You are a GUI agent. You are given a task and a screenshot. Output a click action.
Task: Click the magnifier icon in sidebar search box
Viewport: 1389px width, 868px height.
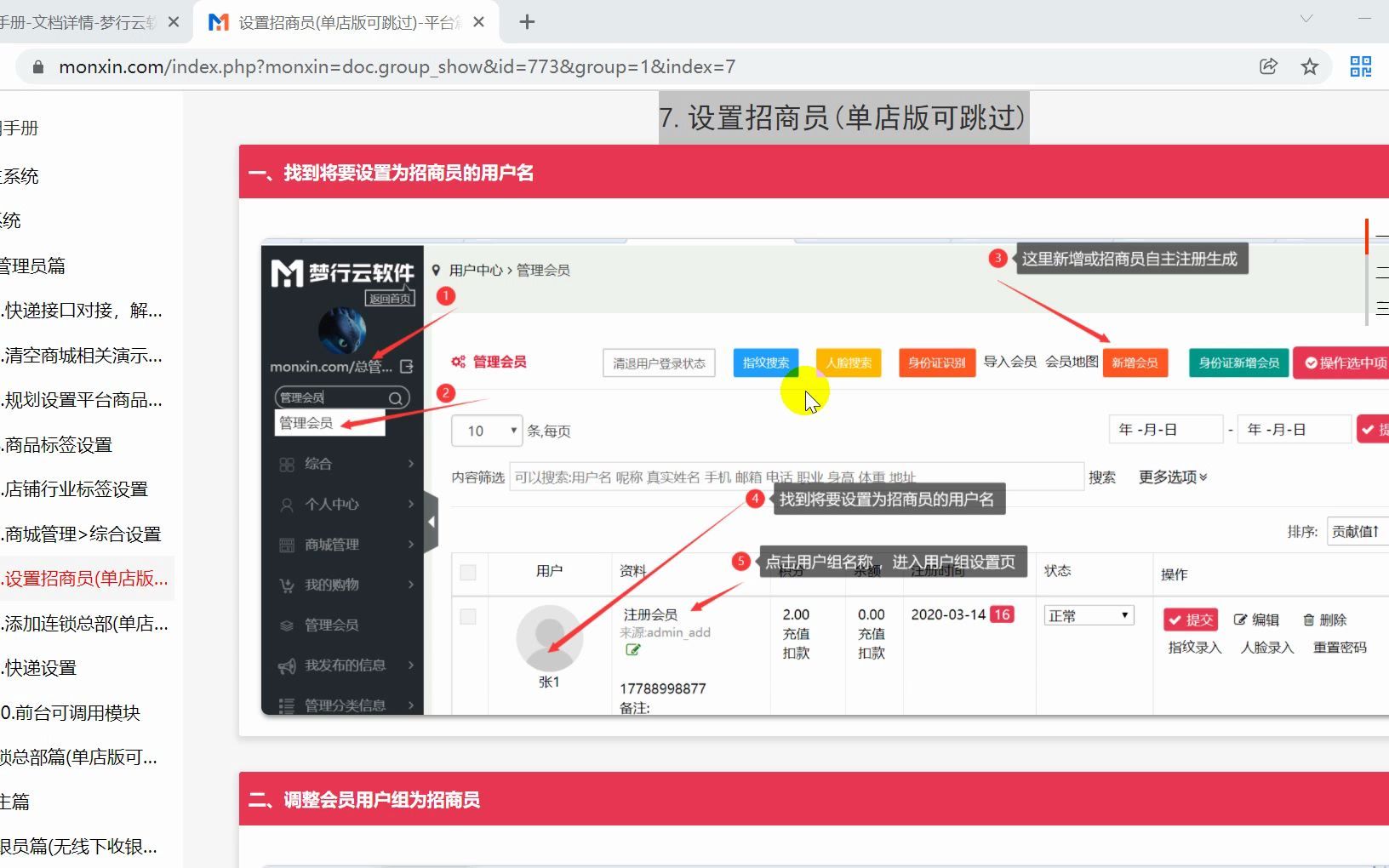[x=396, y=398]
